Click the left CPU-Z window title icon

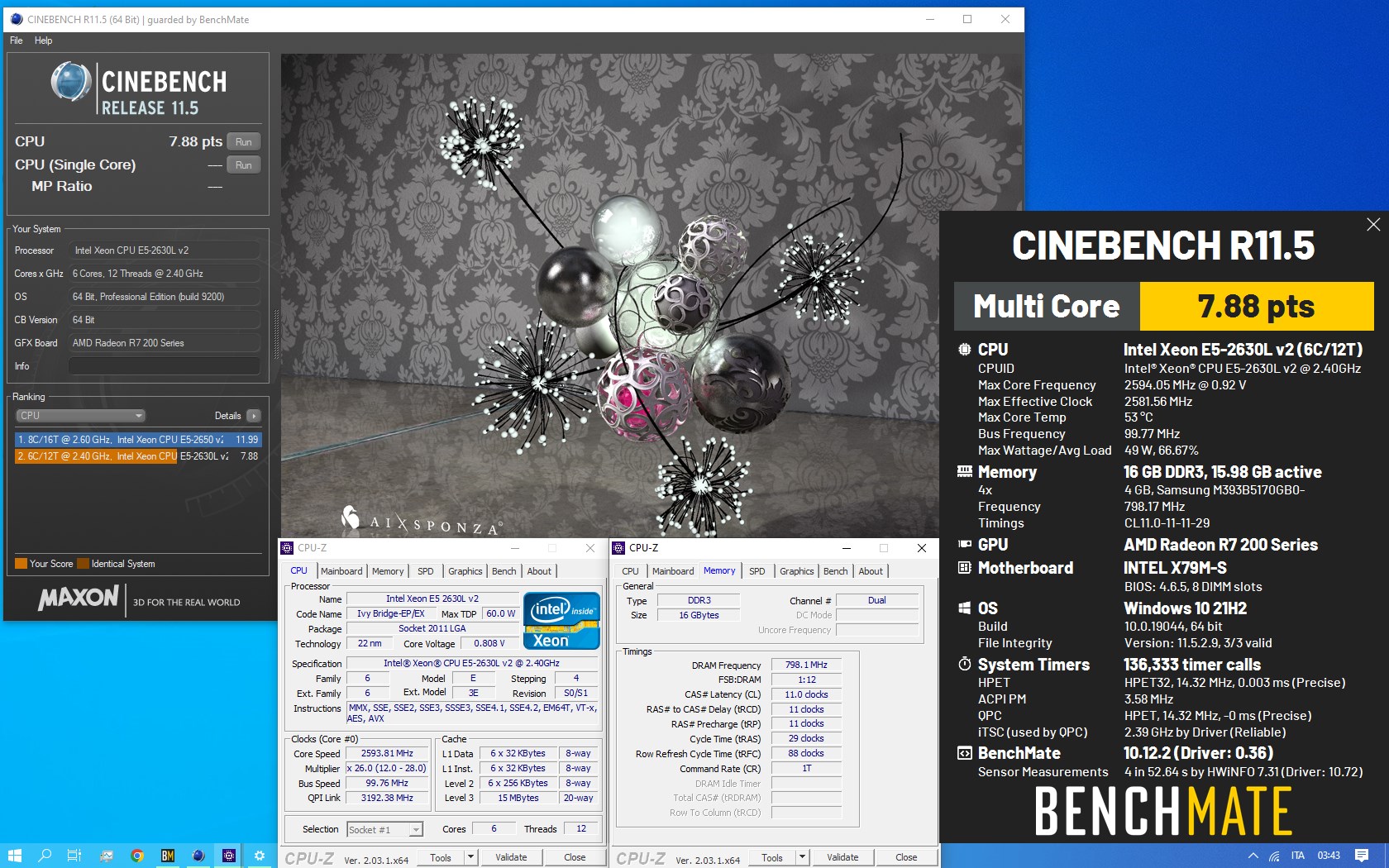(x=287, y=548)
